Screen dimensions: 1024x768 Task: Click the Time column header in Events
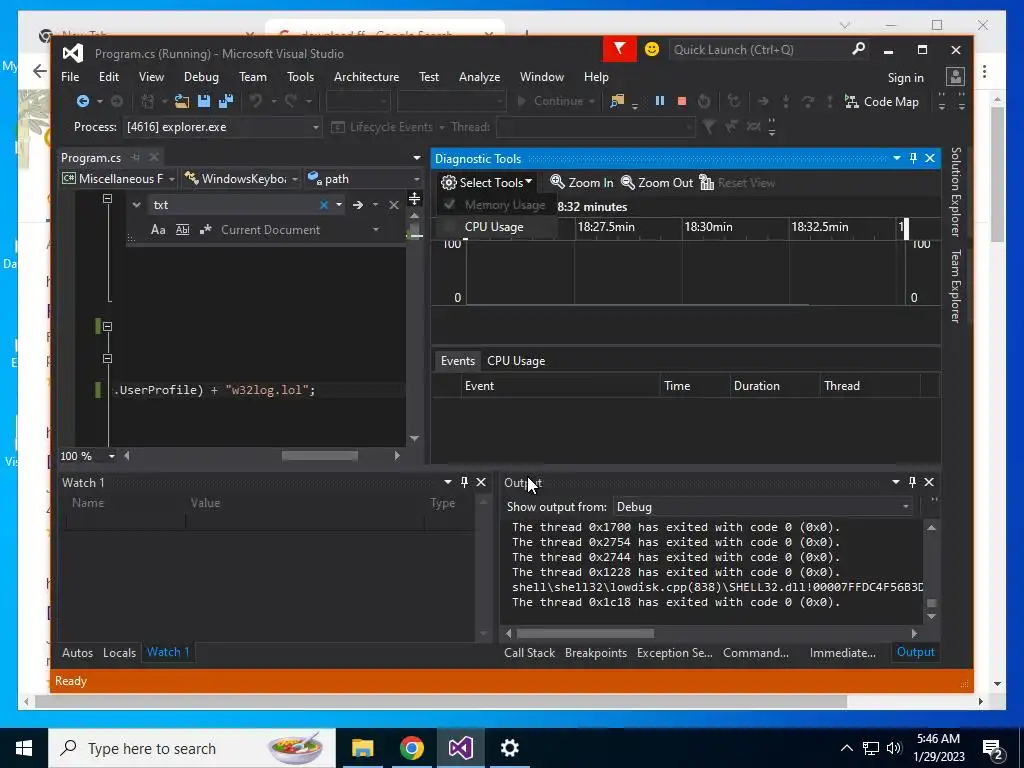point(695,386)
